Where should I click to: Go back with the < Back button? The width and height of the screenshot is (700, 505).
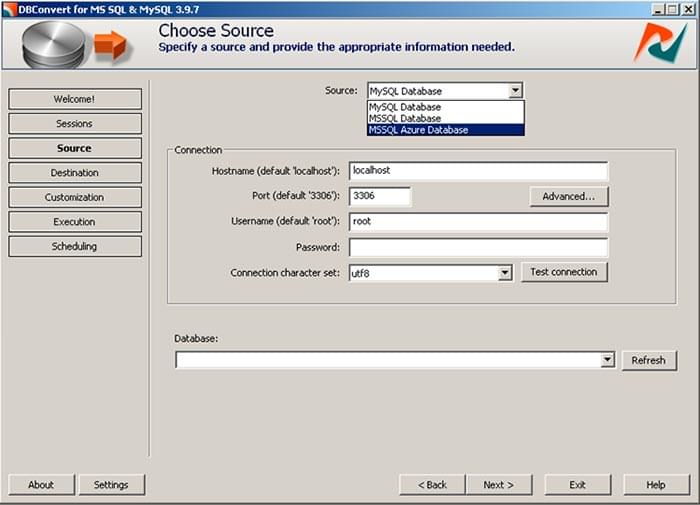pos(432,485)
